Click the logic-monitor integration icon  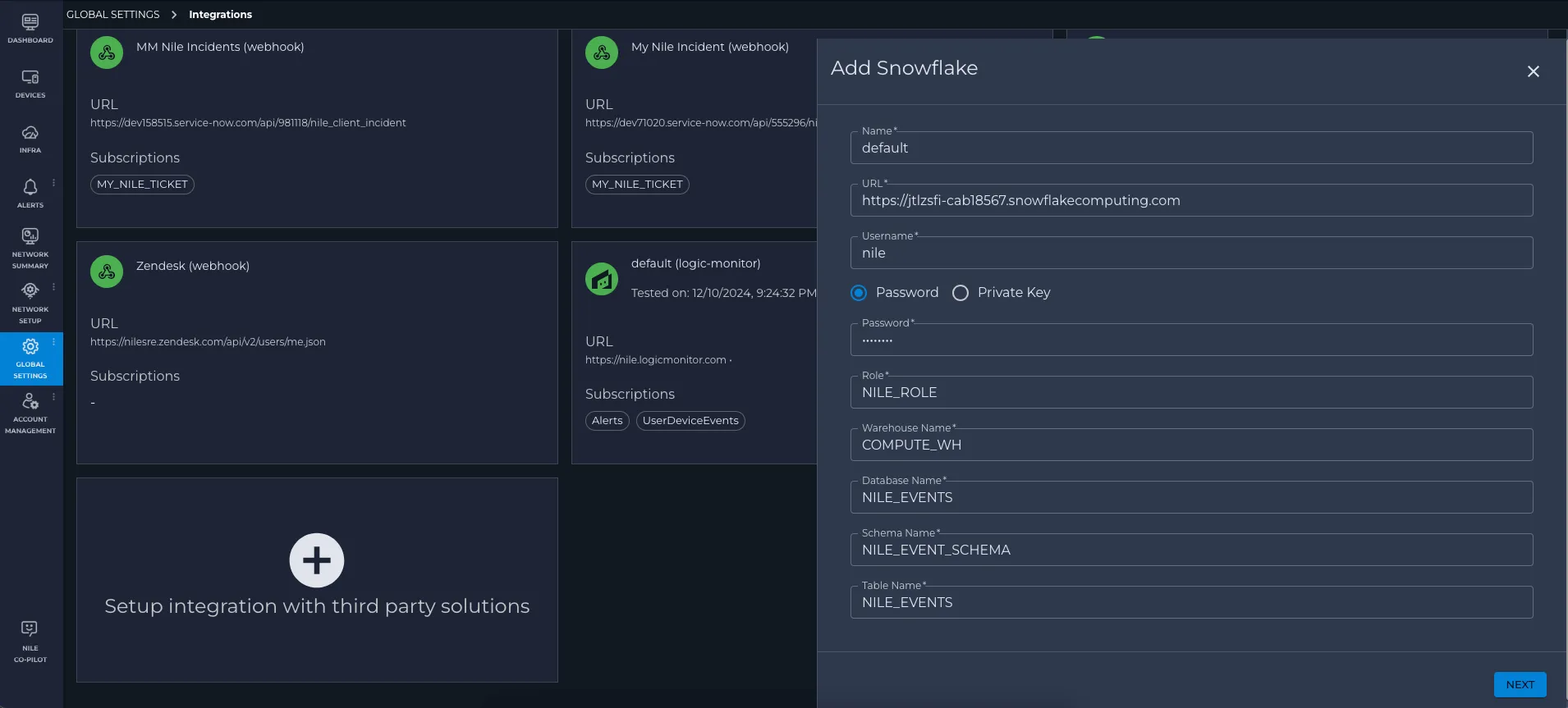602,279
